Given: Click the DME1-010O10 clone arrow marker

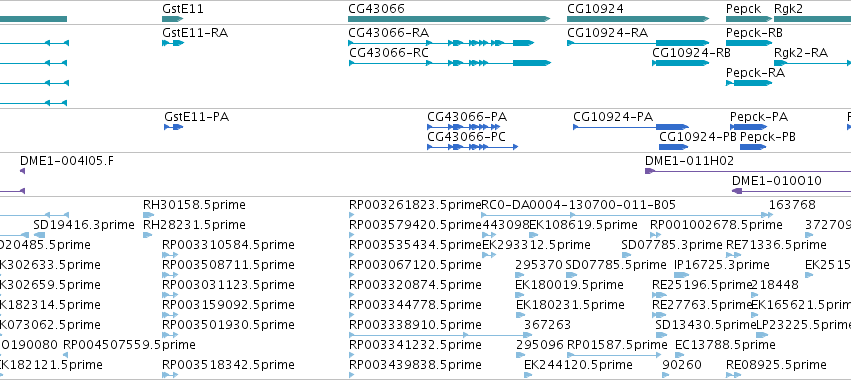Looking at the screenshot, I should pos(737,191).
